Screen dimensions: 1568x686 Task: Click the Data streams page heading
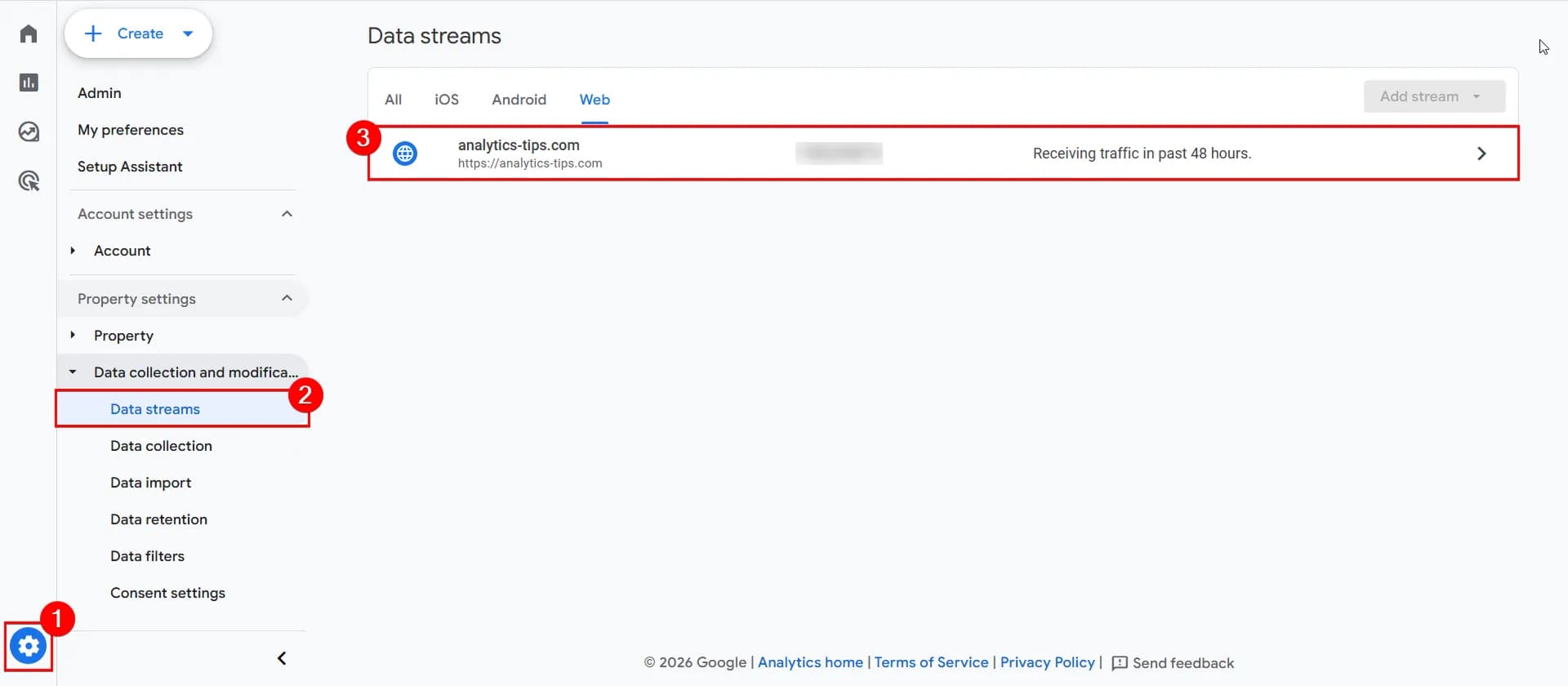coord(434,36)
